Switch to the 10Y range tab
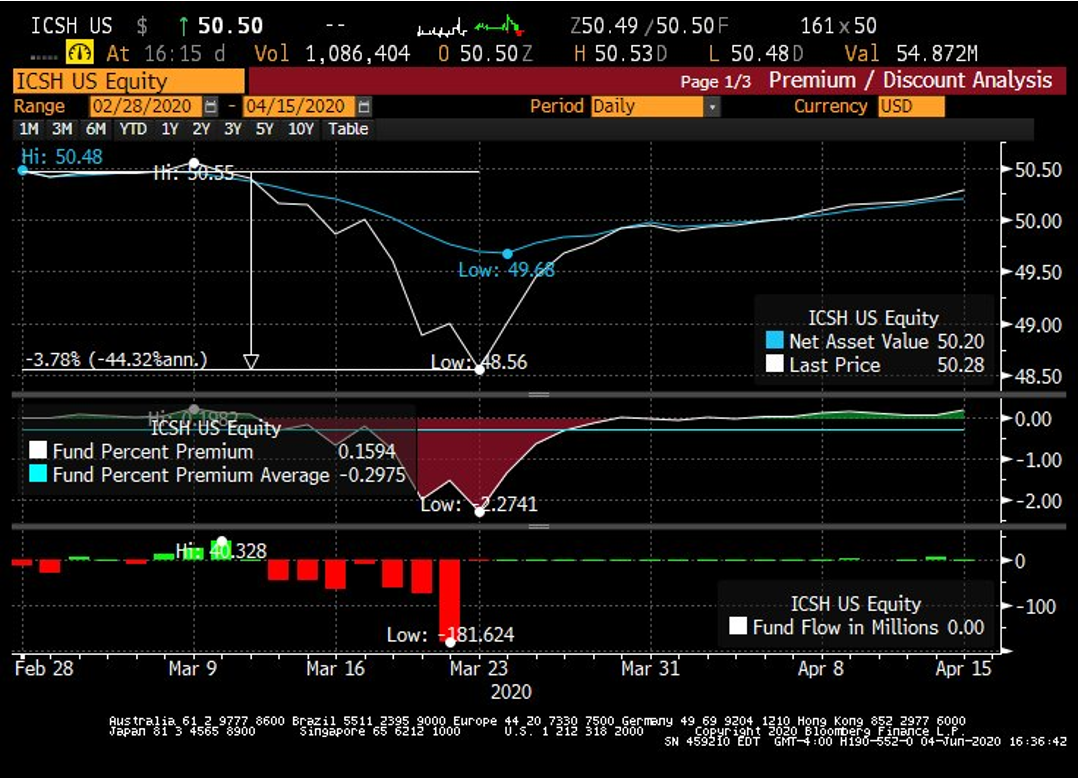1079x779 pixels. click(x=301, y=129)
